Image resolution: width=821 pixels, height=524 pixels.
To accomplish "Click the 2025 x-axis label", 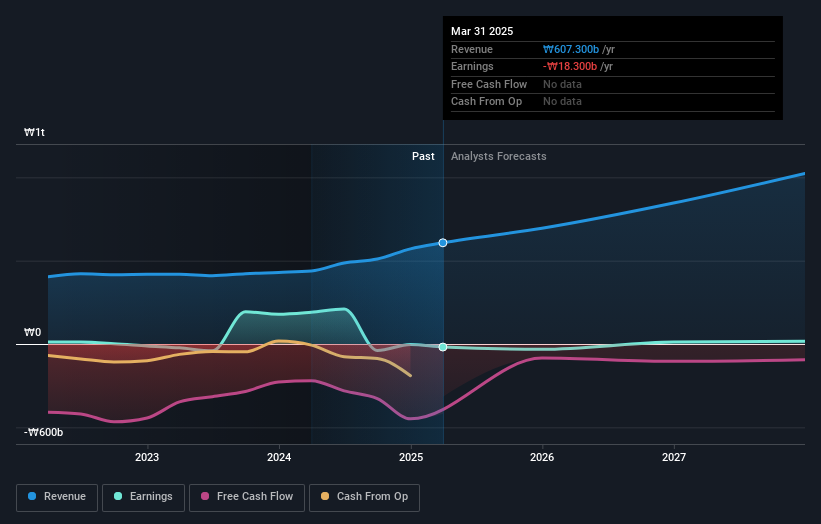I will [411, 457].
